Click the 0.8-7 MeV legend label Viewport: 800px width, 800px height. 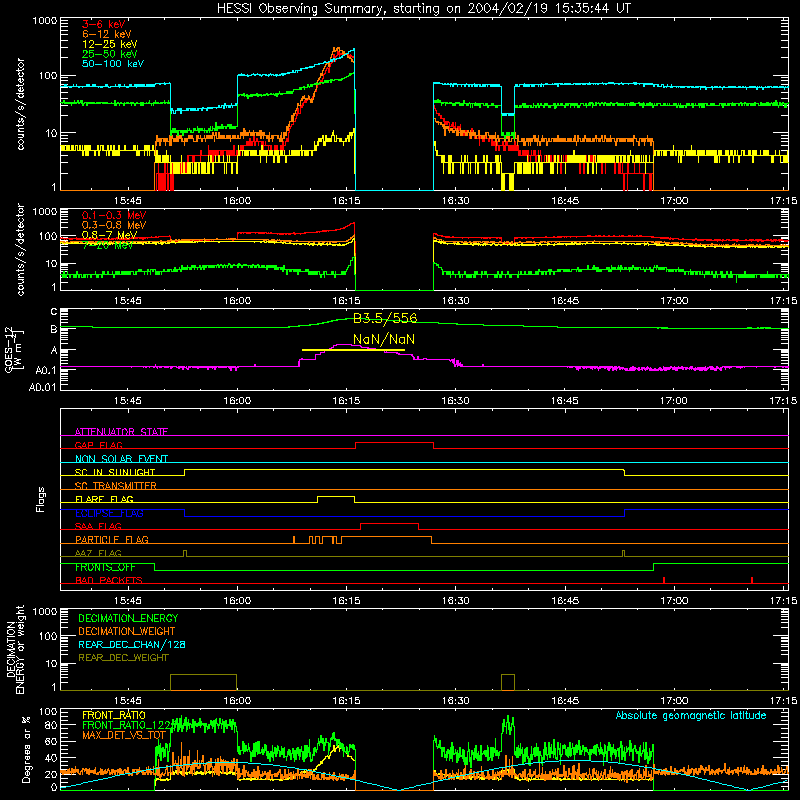[x=109, y=235]
